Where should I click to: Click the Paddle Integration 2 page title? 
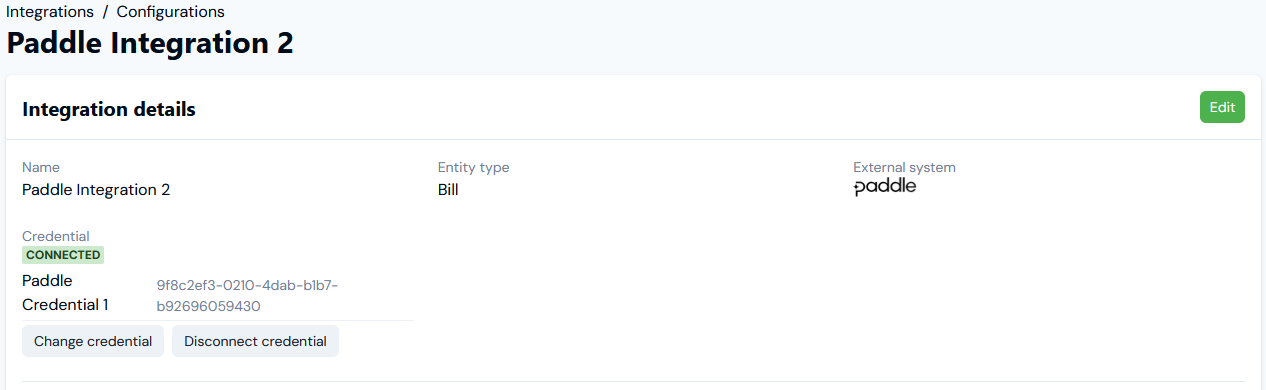[150, 44]
